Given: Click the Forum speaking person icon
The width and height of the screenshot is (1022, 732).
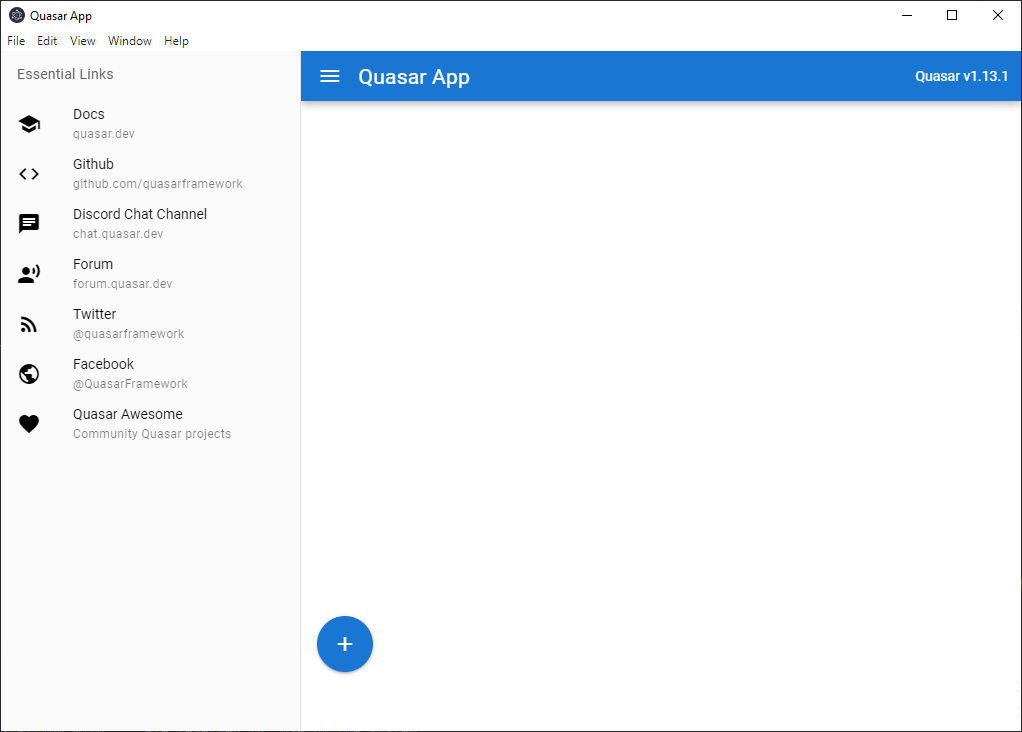Looking at the screenshot, I should click(x=29, y=274).
